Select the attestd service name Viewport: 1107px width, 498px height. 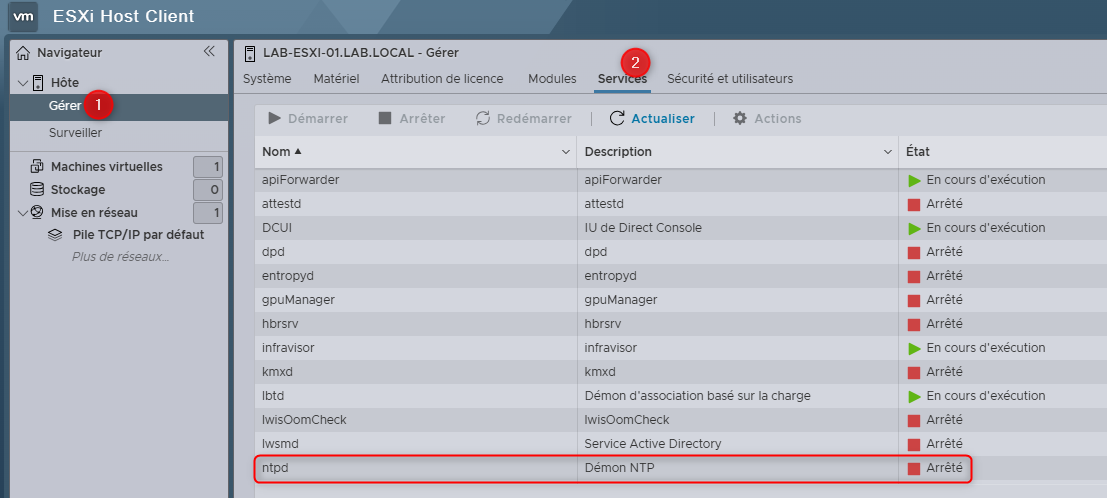point(280,204)
